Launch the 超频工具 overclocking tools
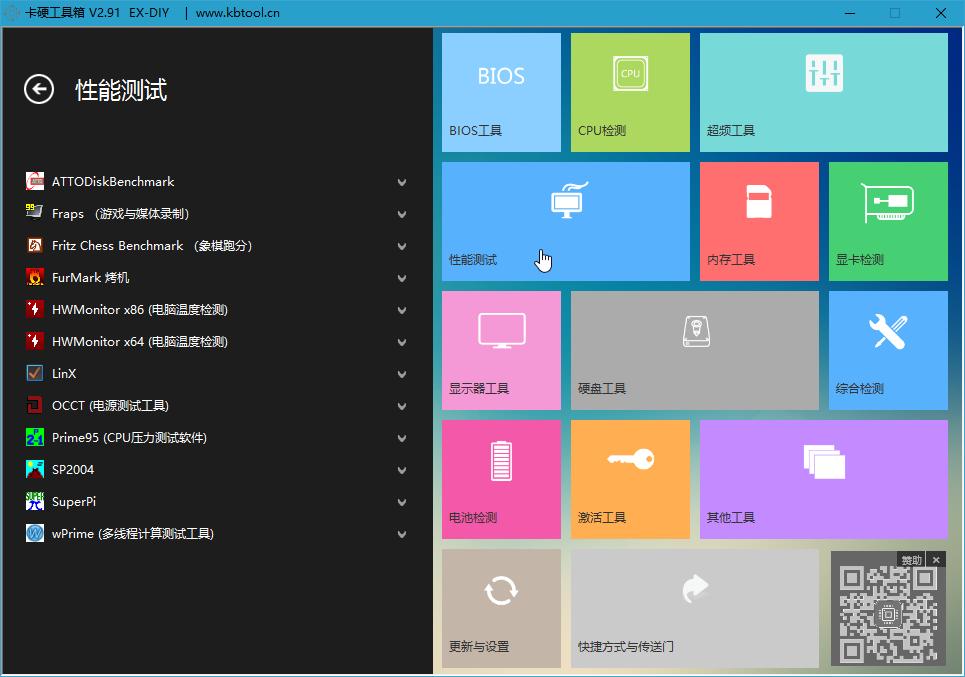965x677 pixels. click(822, 92)
